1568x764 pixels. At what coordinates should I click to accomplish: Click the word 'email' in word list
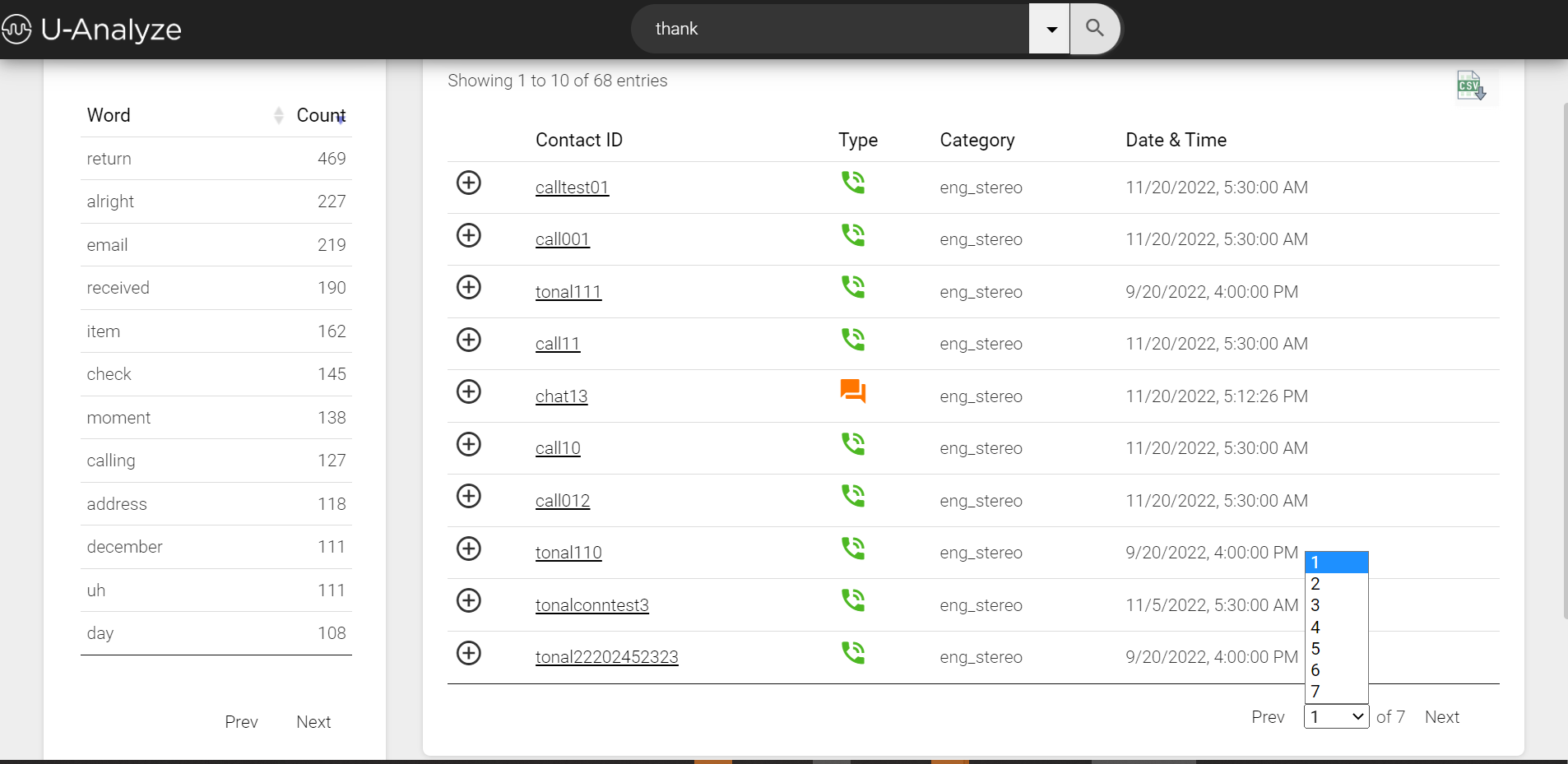tap(107, 245)
